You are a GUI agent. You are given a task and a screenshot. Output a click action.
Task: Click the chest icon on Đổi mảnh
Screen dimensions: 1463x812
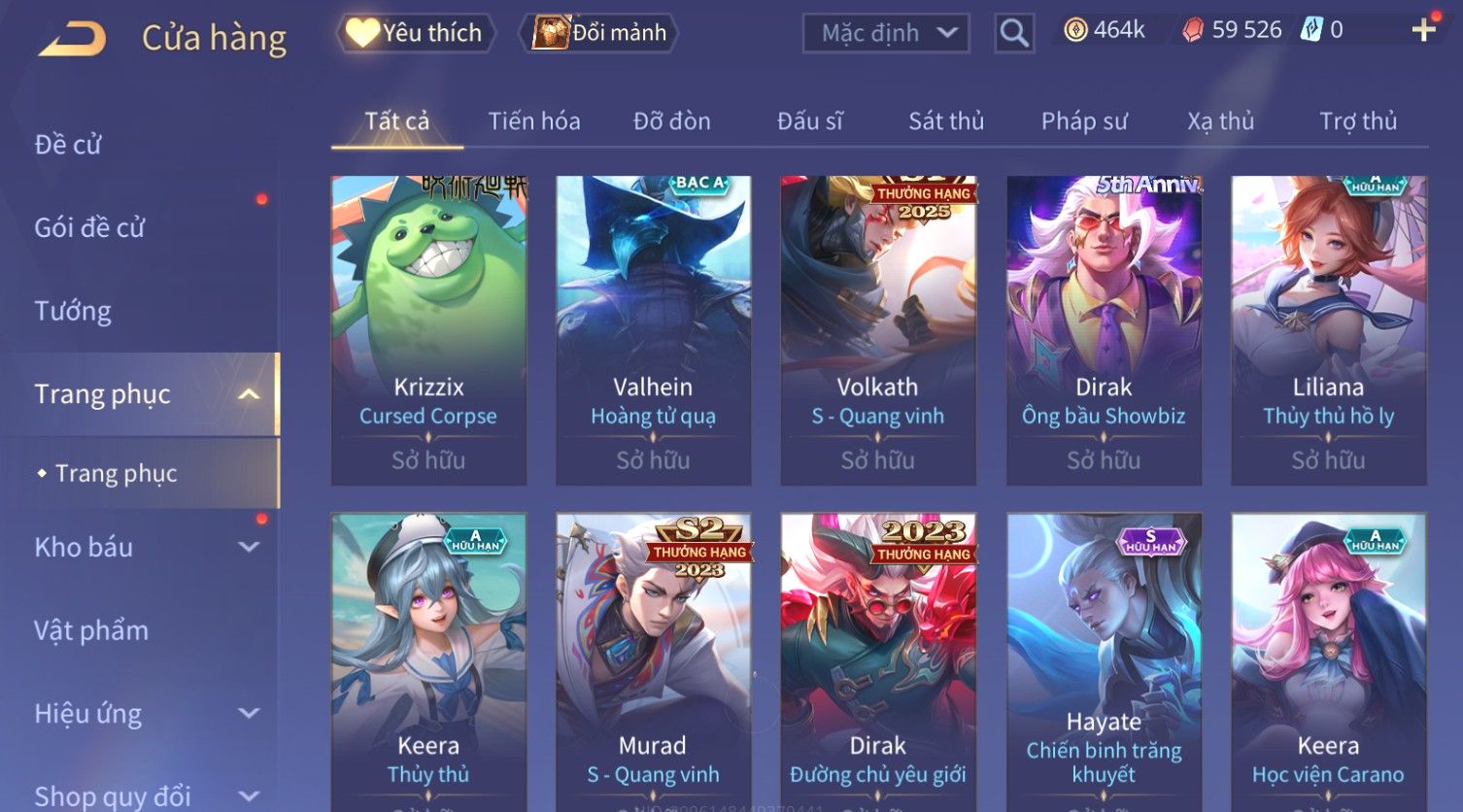[551, 33]
